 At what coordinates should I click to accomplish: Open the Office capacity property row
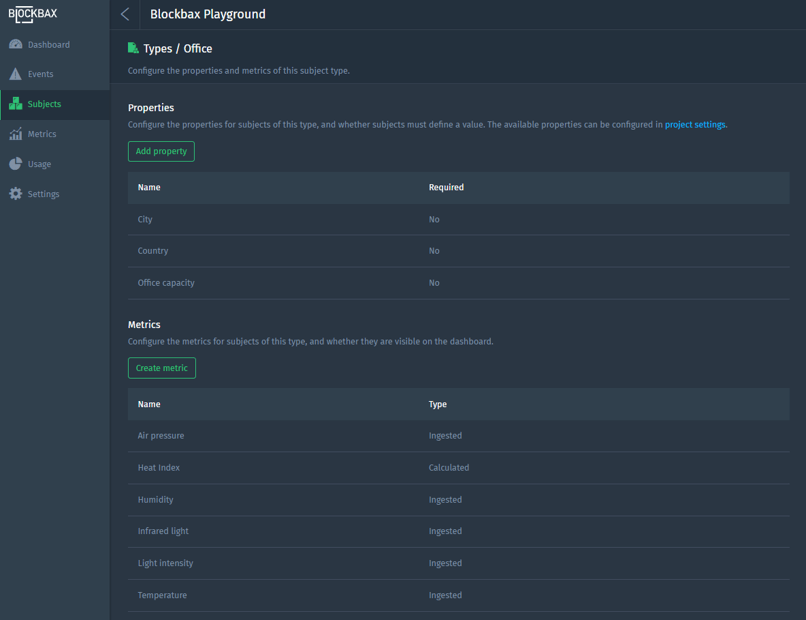458,283
